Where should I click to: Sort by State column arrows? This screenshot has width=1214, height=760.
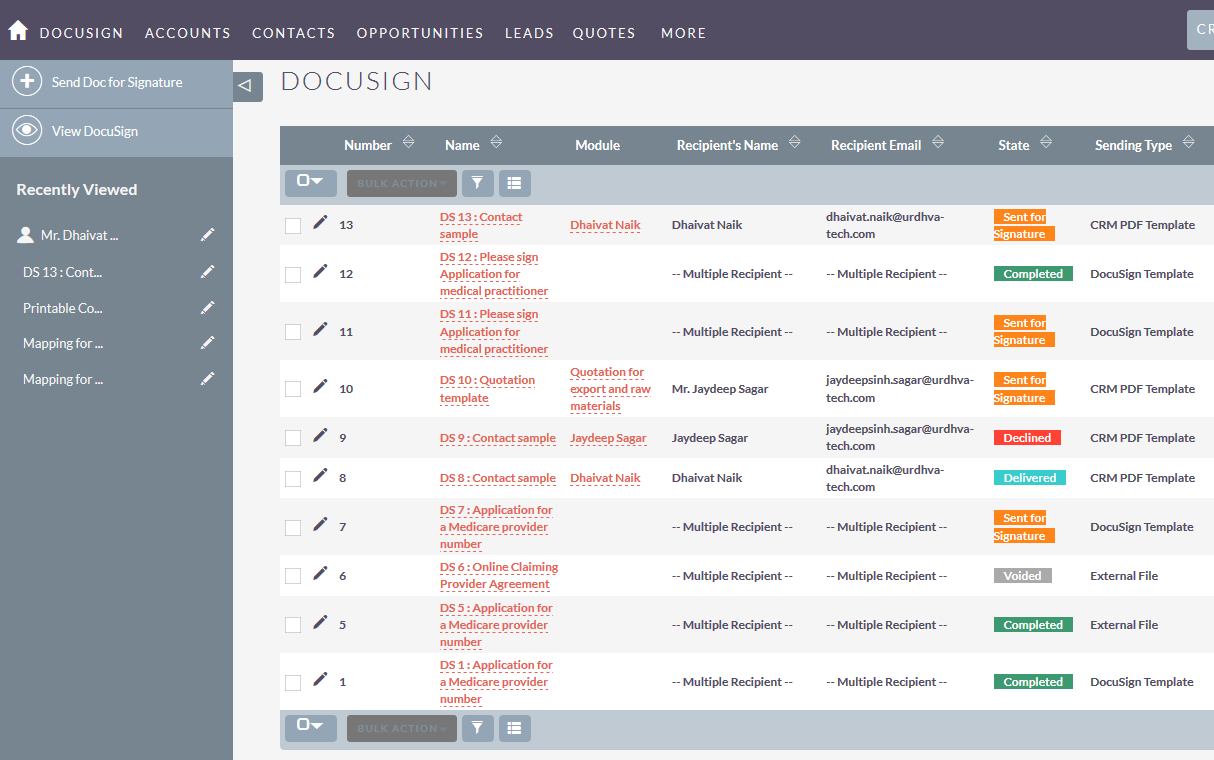(x=1045, y=143)
